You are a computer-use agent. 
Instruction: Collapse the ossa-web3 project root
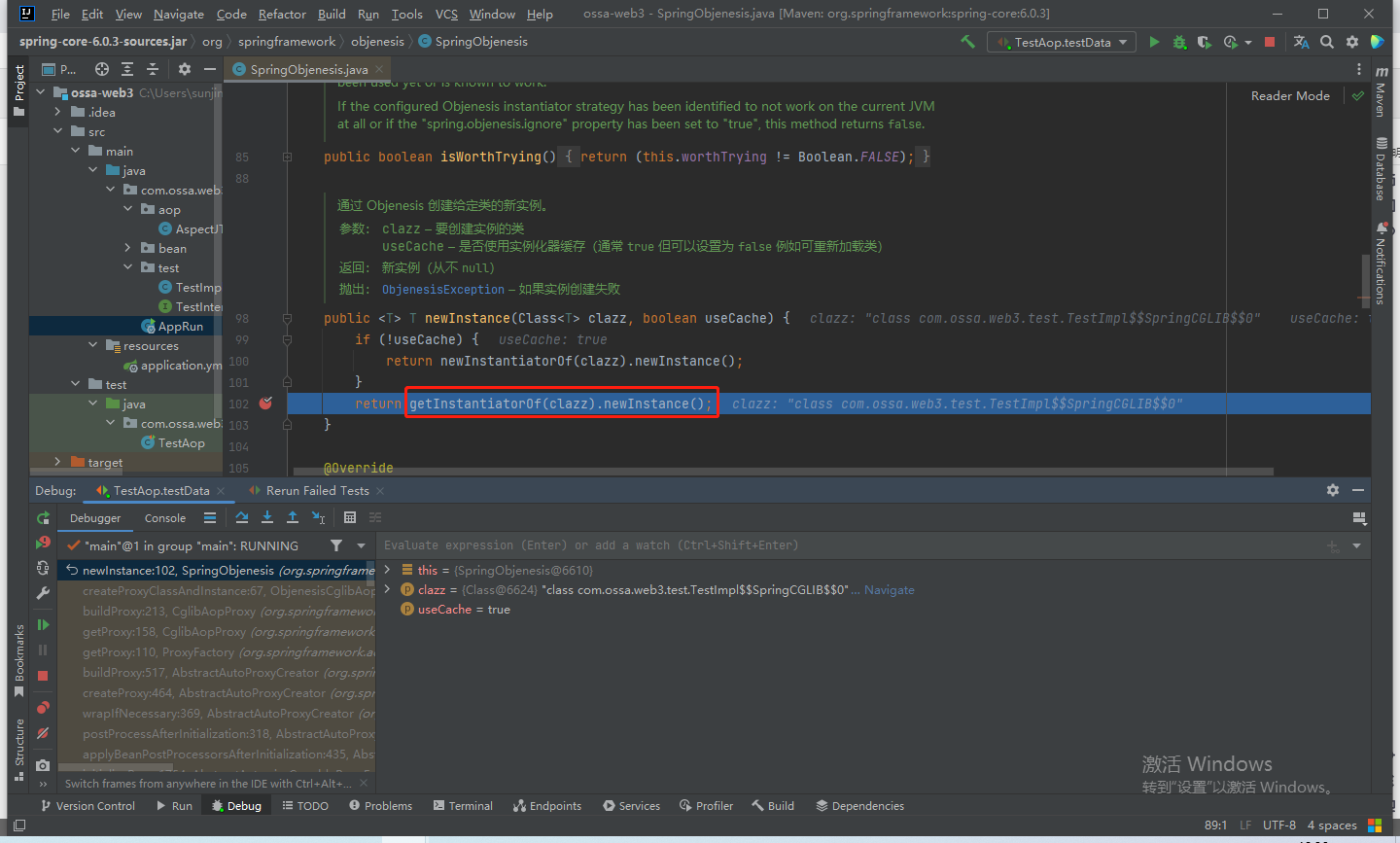[41, 92]
